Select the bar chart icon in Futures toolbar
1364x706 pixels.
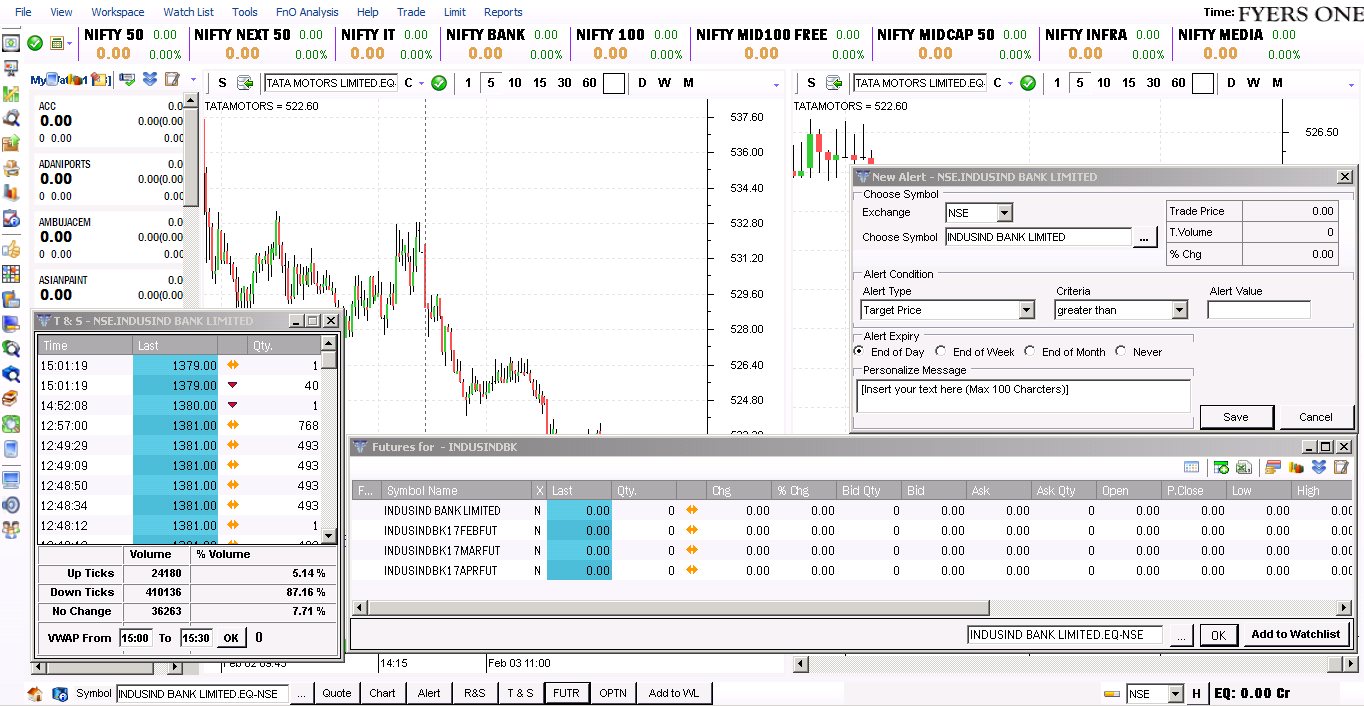point(1296,467)
